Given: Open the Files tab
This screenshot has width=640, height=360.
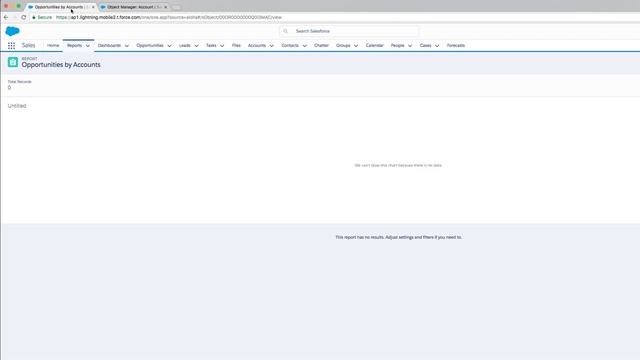Looking at the screenshot, I should click(x=236, y=45).
